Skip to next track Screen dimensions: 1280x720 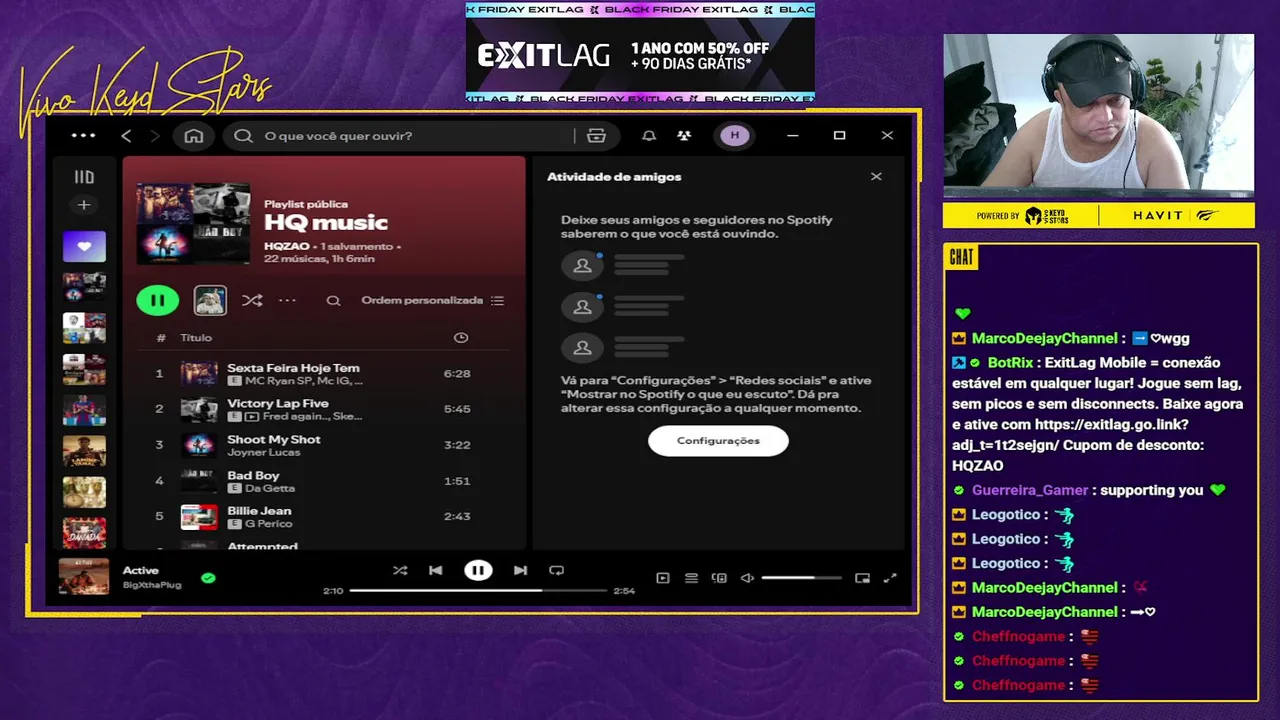tap(520, 571)
